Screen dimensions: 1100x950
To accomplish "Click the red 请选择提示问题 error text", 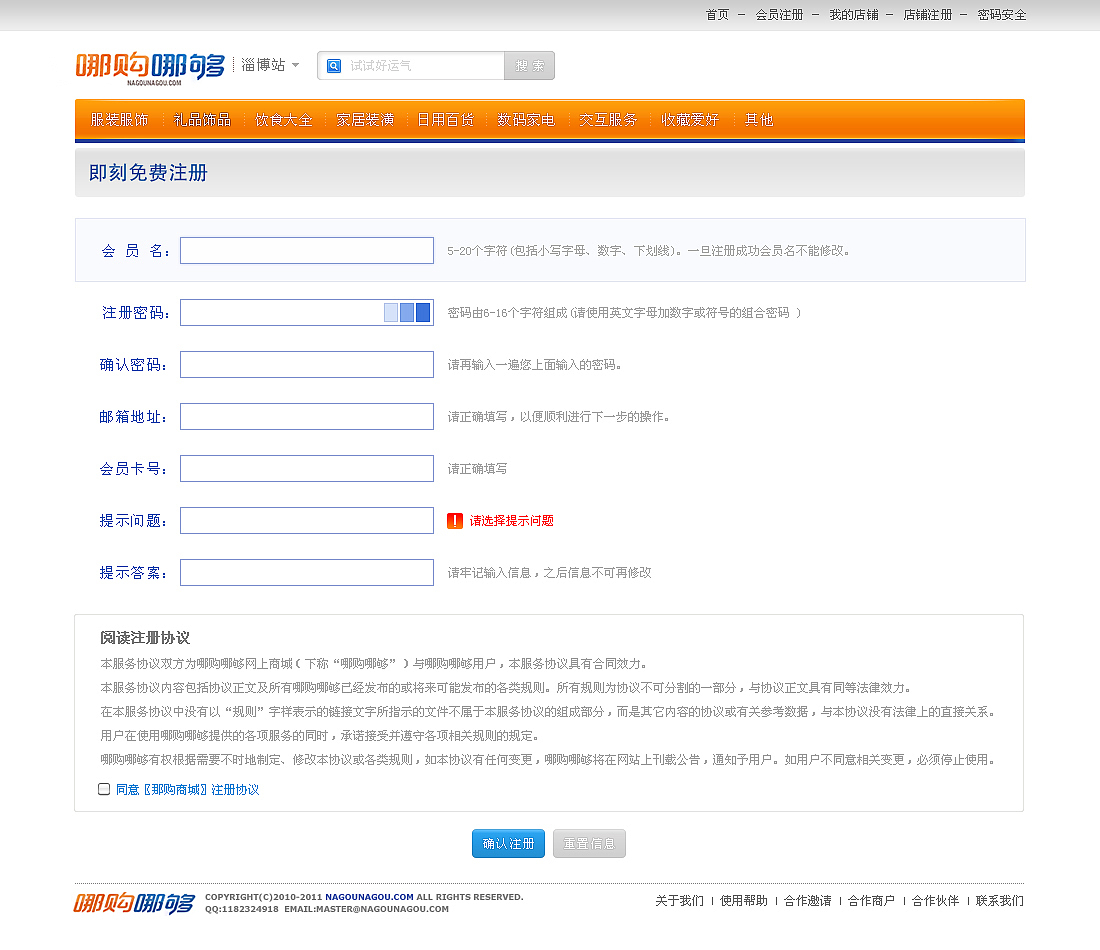I will coord(511,521).
